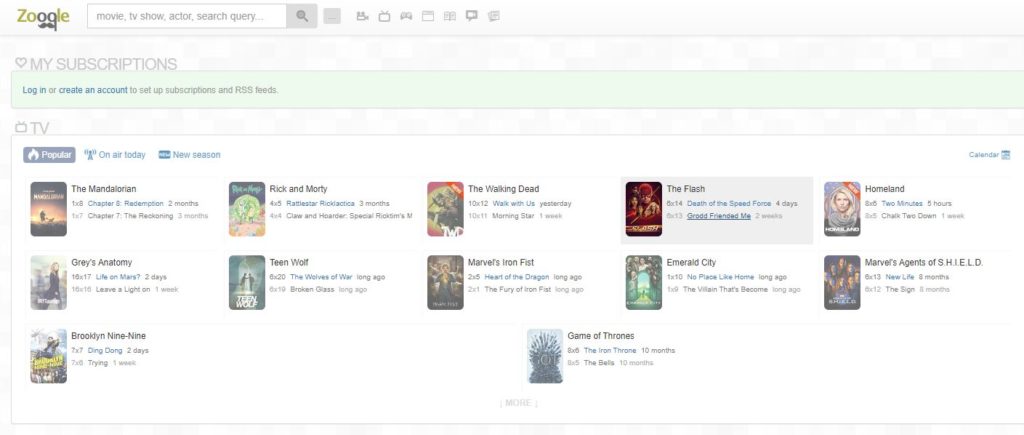The height and width of the screenshot is (435, 1024).
Task: Click episode Chapter 7: The Reckoning
Action: tap(131, 216)
